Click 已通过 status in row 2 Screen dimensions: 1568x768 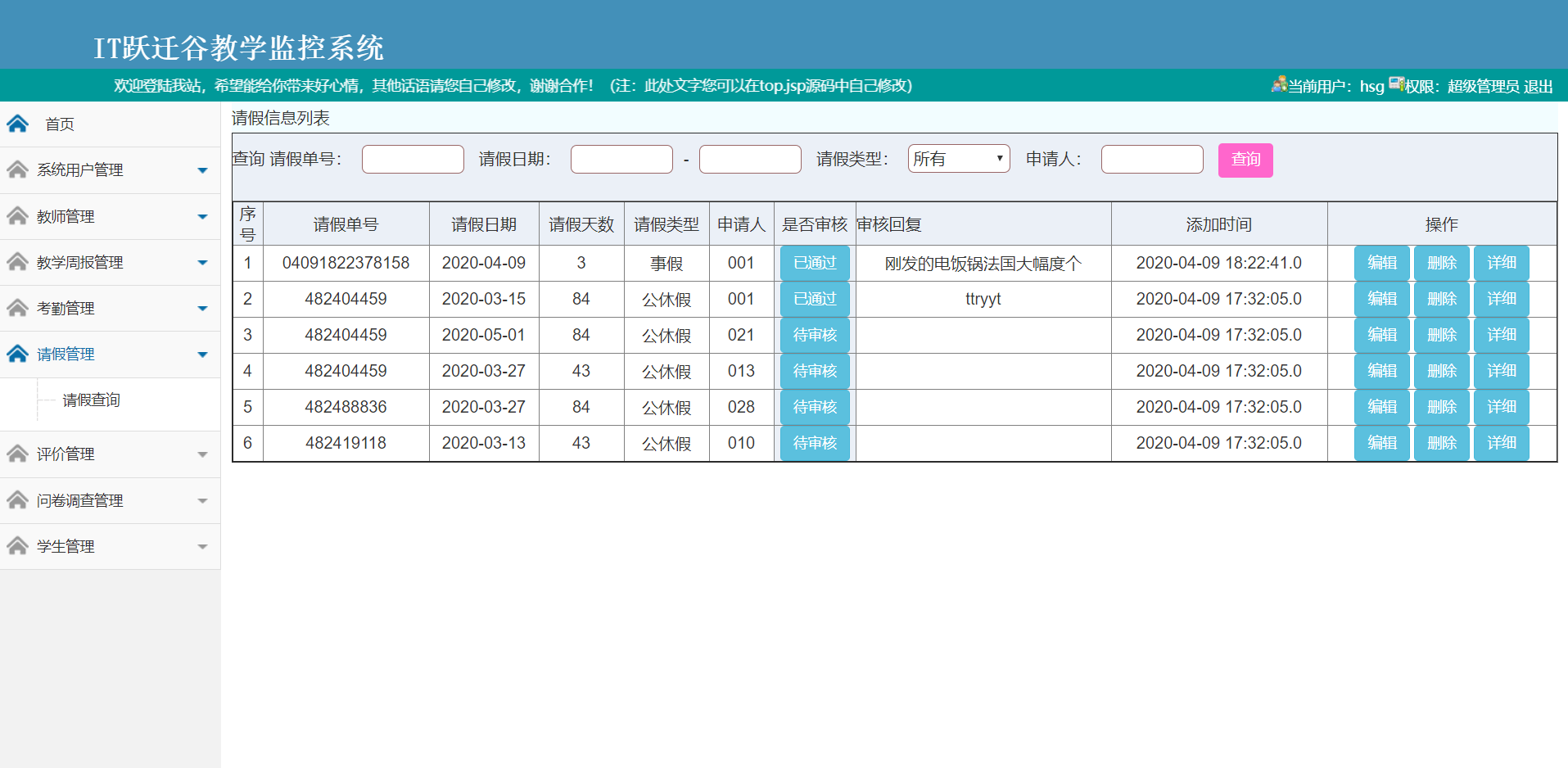[x=815, y=299]
